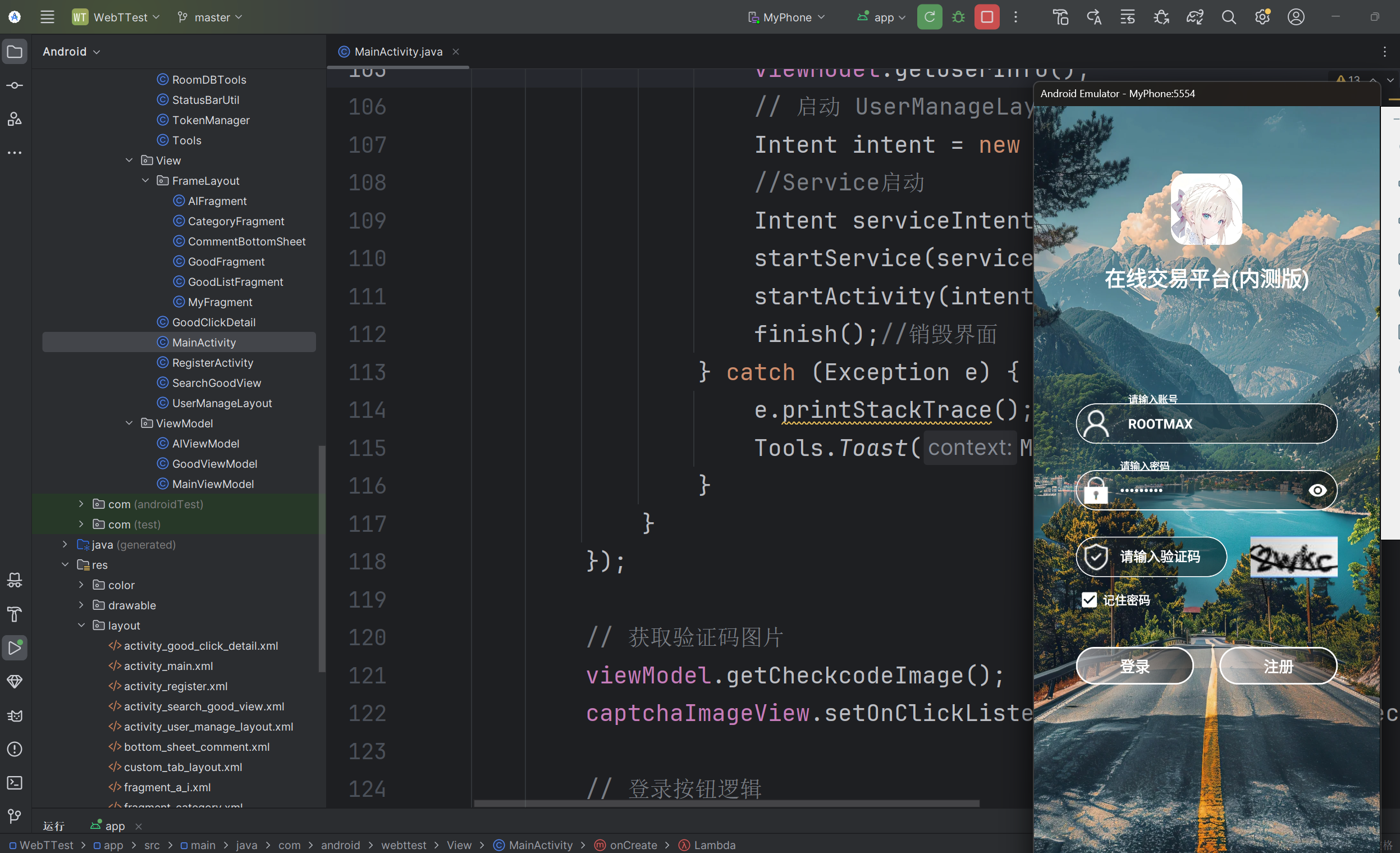Click Lambda in the breadcrumb bar

coord(707,845)
